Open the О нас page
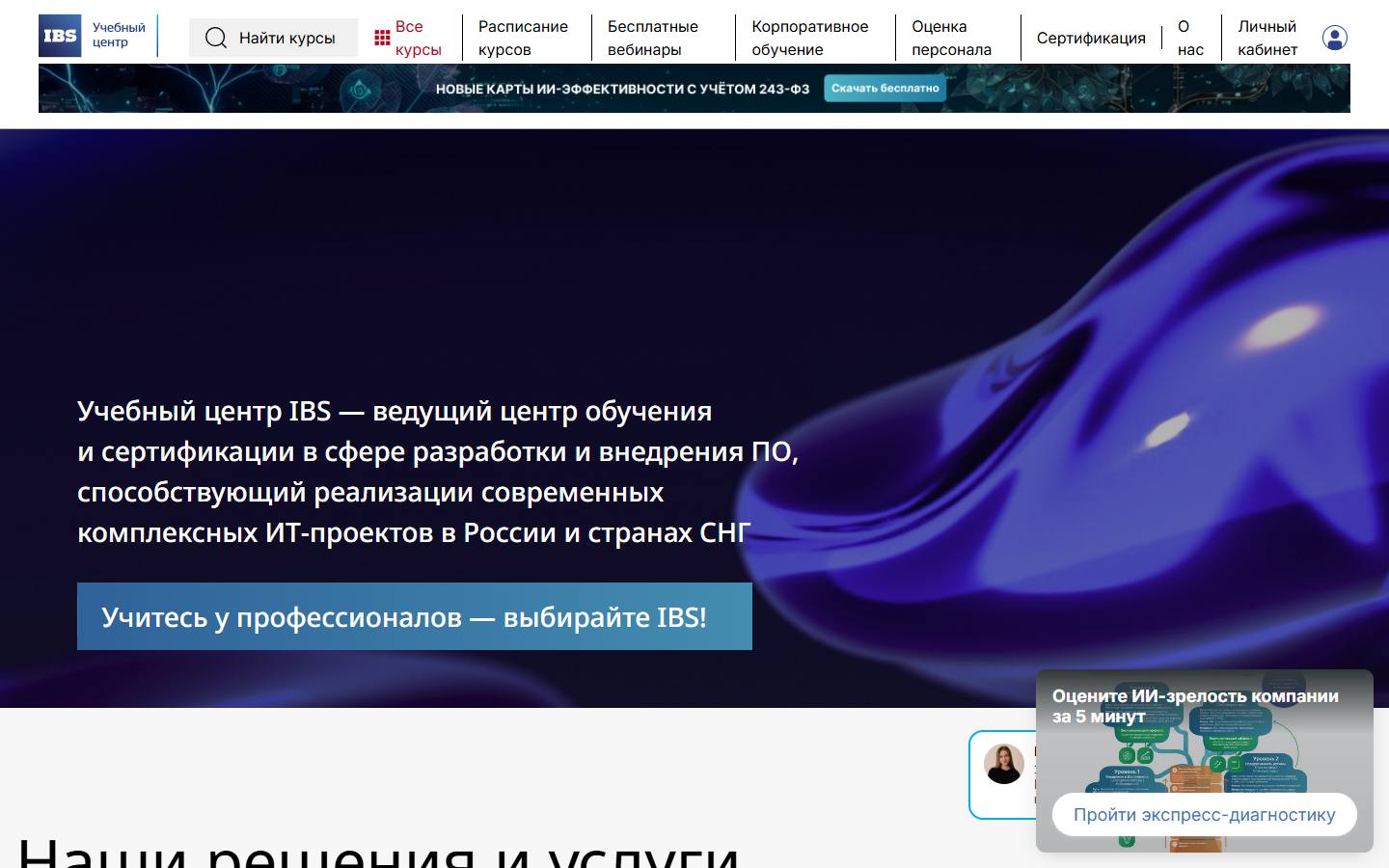 (1190, 38)
